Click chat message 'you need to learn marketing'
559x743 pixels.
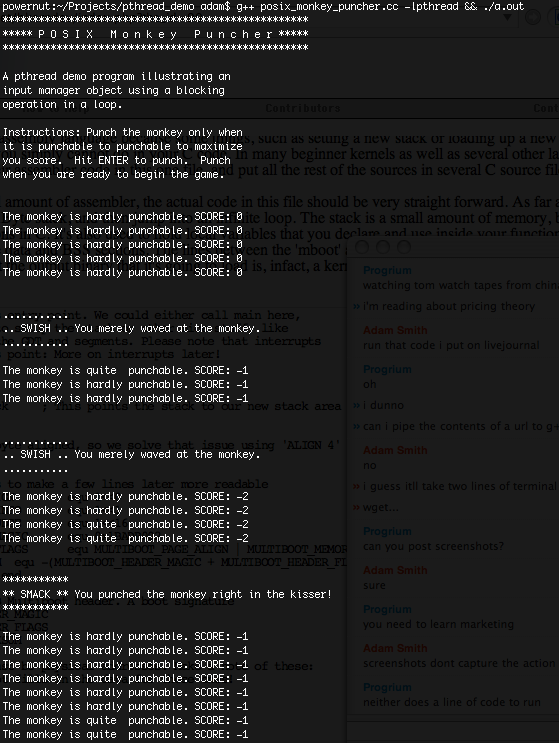tap(438, 624)
